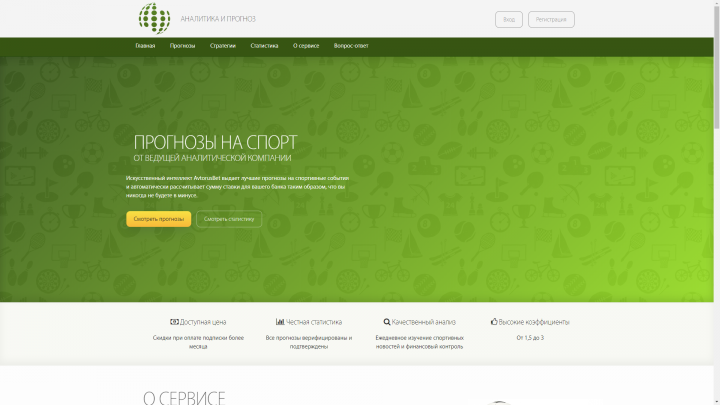Click the thumbs-up icon beside Высокие коэффициенты
The width and height of the screenshot is (720, 405).
[x=494, y=321]
